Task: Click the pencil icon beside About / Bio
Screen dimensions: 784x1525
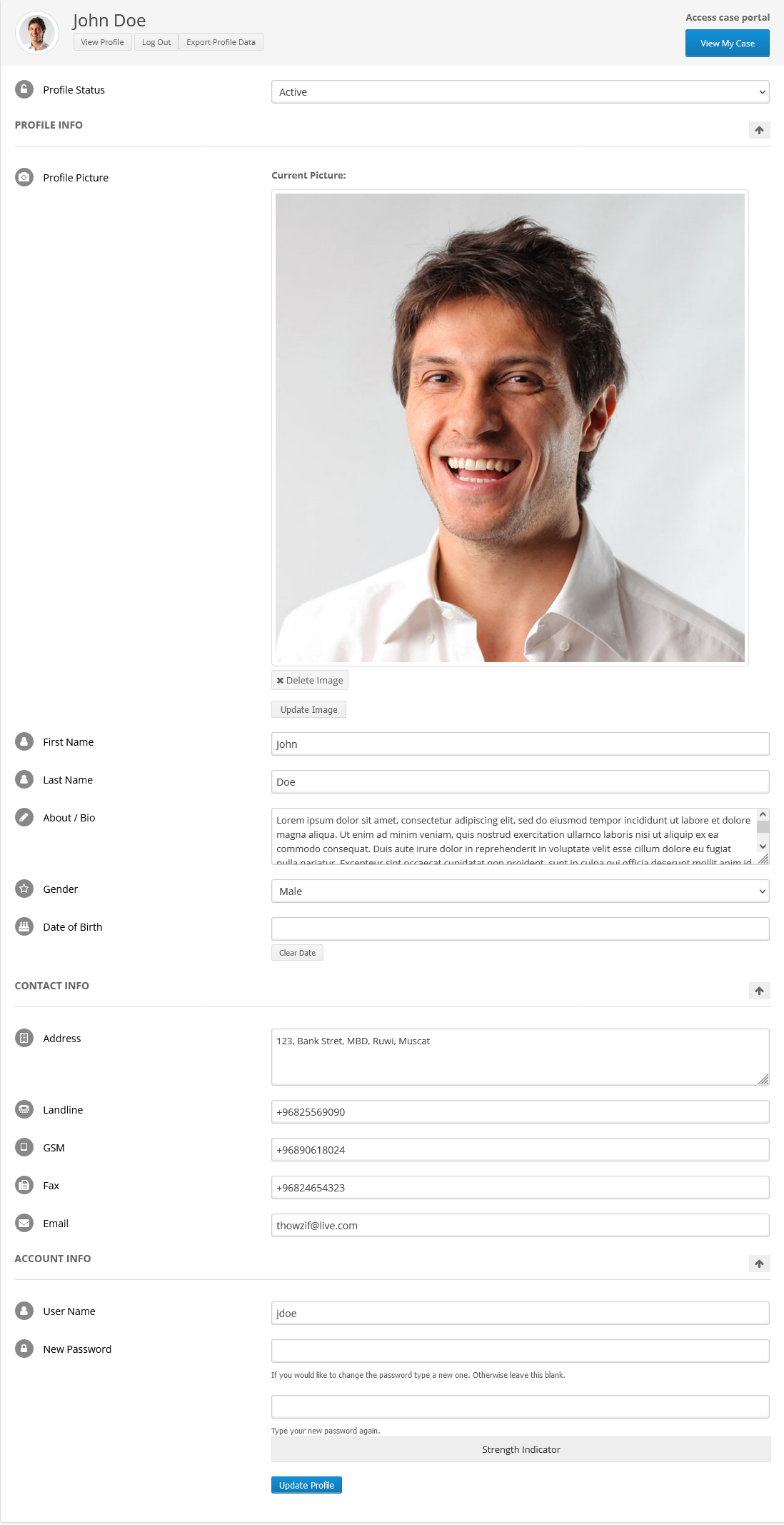Action: pos(24,817)
